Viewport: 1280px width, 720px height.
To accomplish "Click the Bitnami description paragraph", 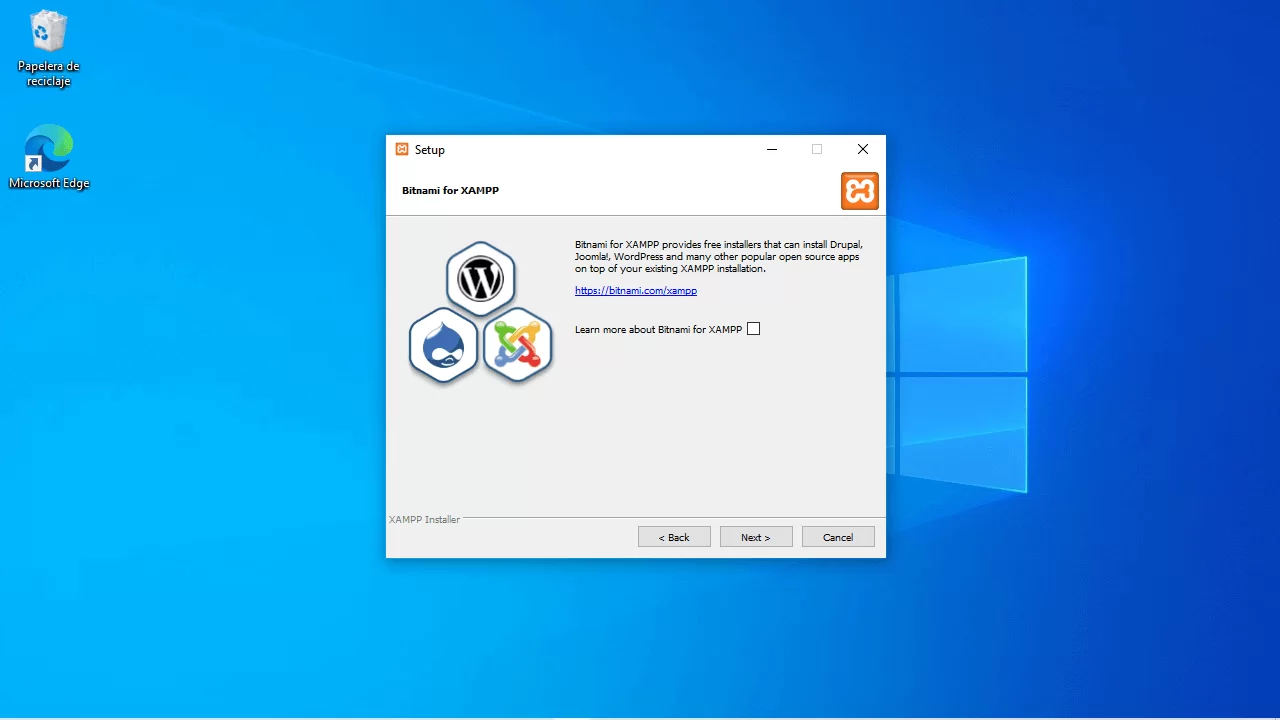I will coord(718,256).
